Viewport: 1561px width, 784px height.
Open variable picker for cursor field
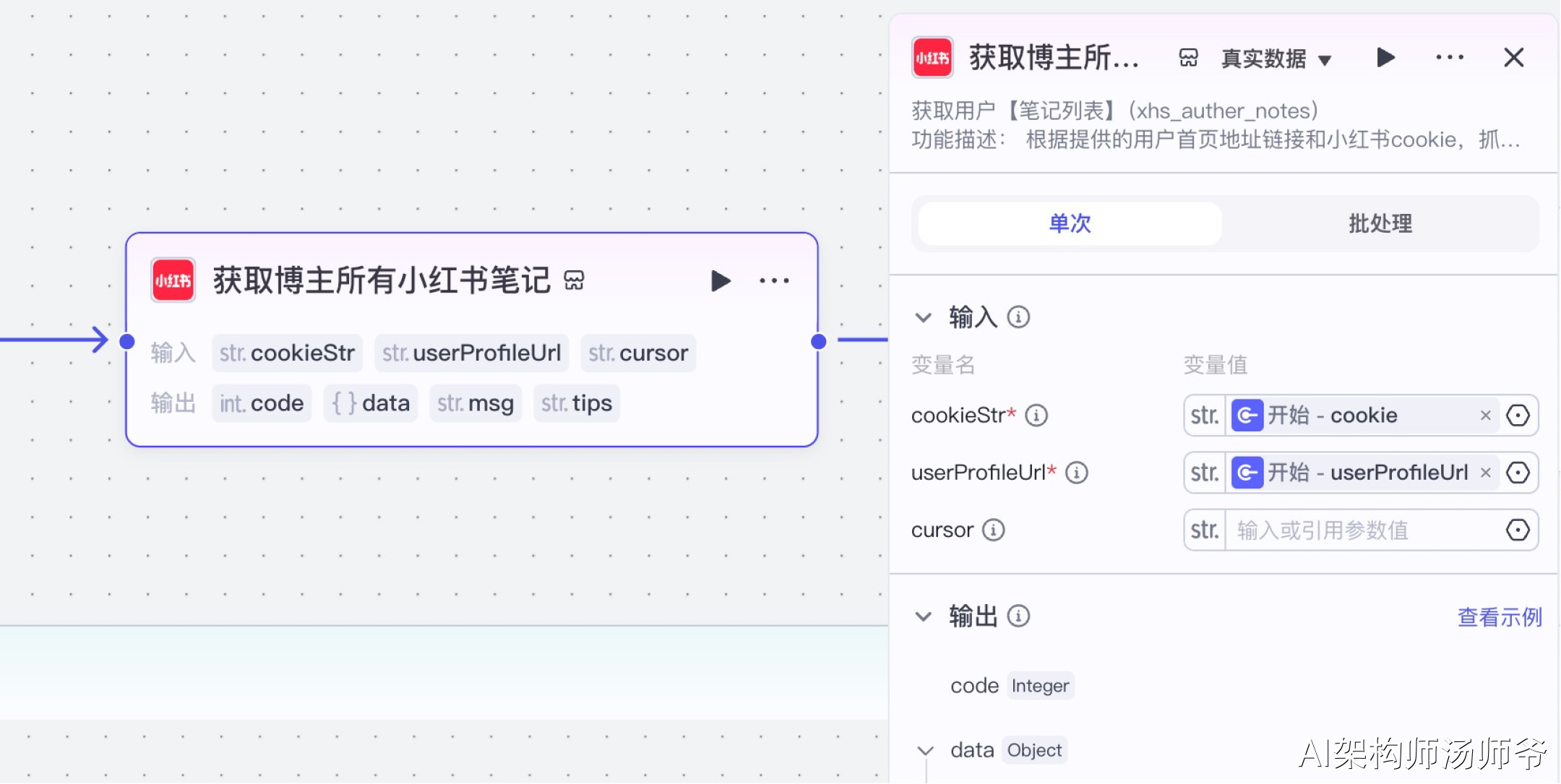pyautogui.click(x=1518, y=530)
